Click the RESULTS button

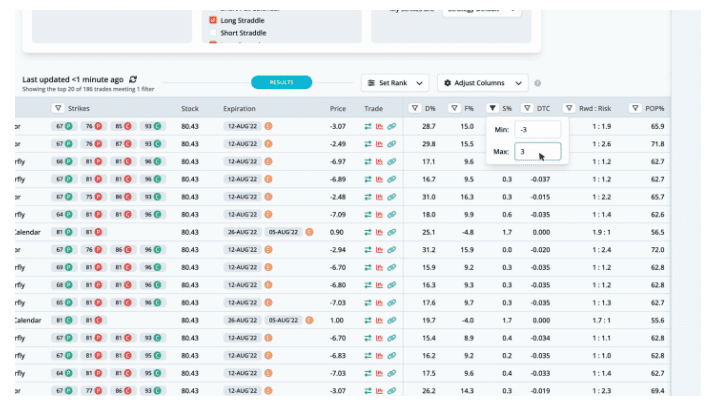pyautogui.click(x=281, y=83)
